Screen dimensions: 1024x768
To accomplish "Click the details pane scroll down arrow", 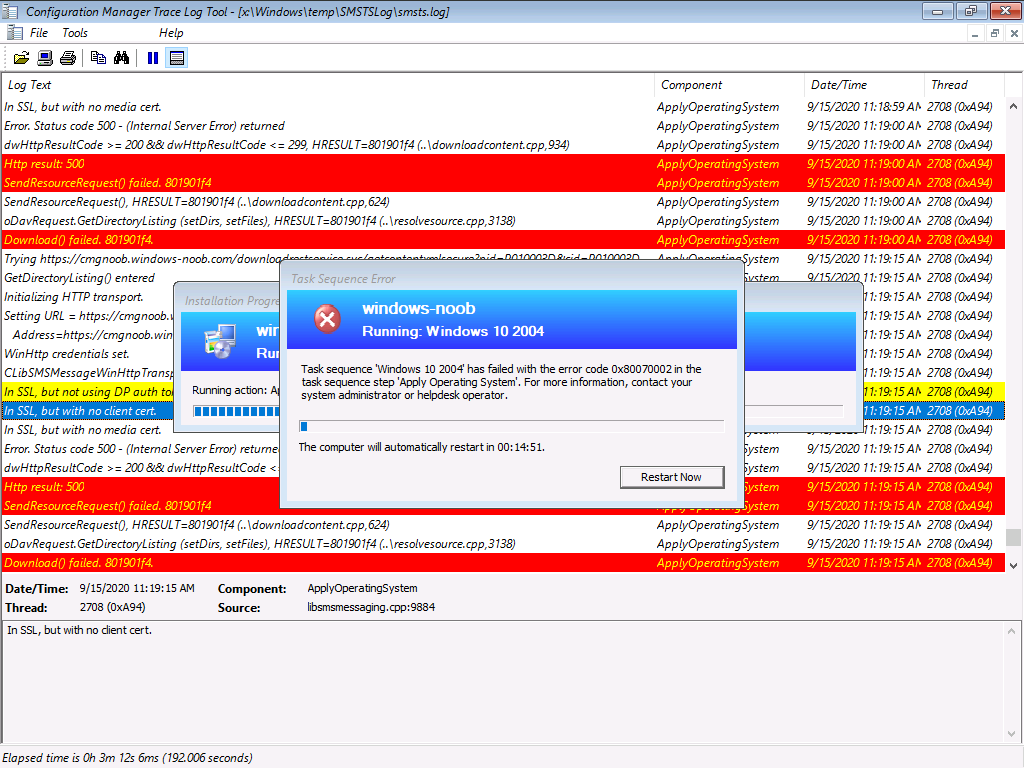I will coord(1012,734).
